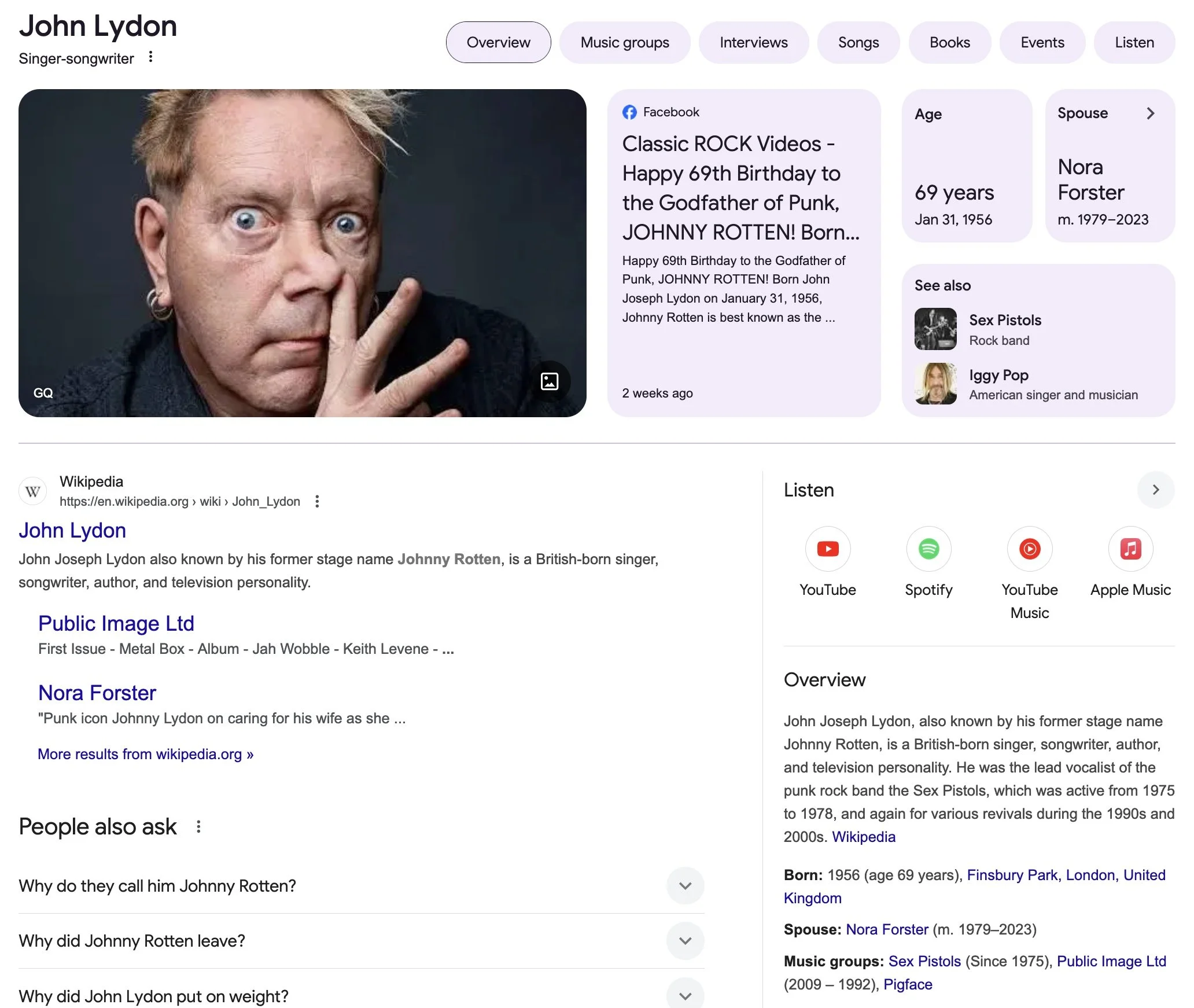Open more options beside Singer-songwriter
Viewport: 1194px width, 1008px height.
click(150, 57)
